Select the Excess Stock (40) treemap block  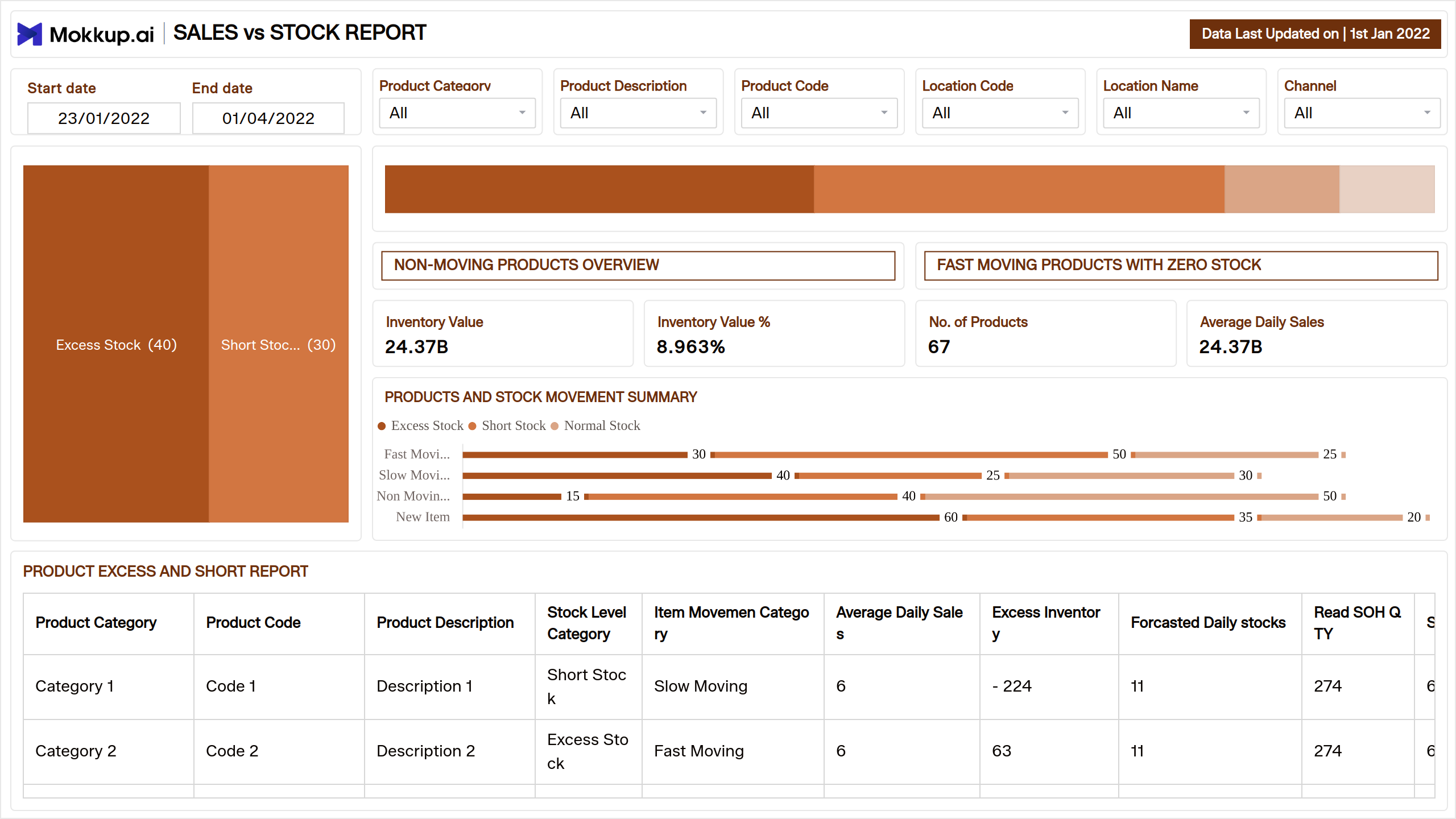pyautogui.click(x=116, y=344)
